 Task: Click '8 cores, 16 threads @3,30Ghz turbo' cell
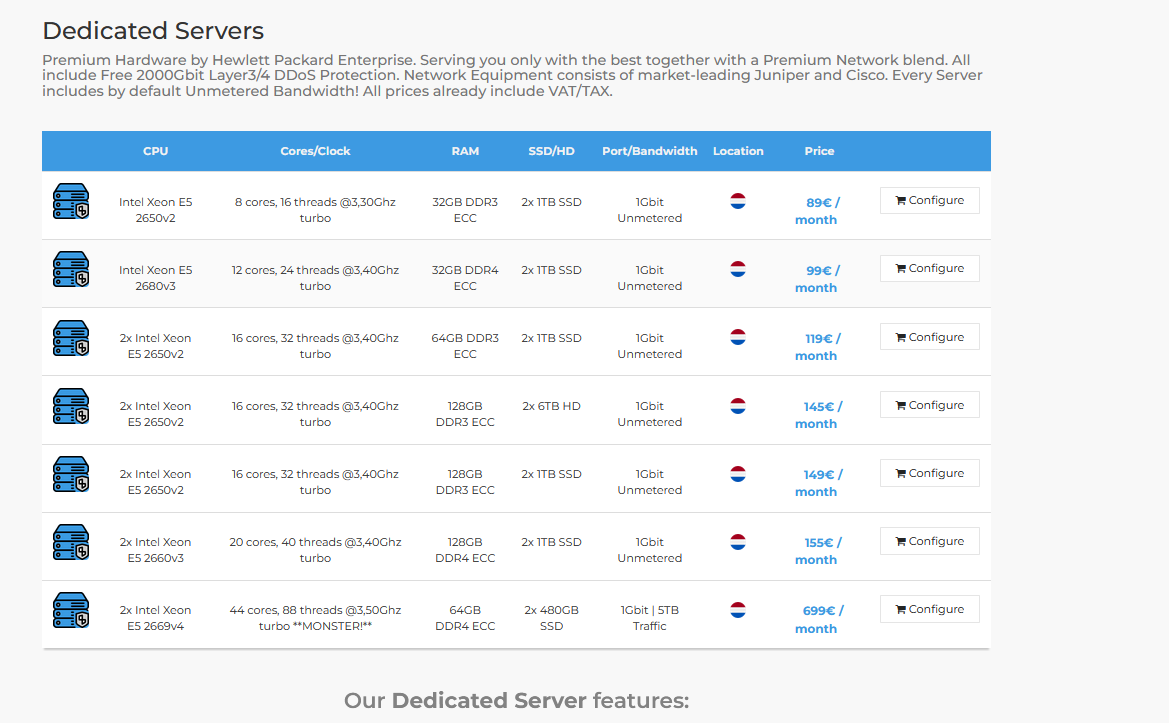pos(315,210)
